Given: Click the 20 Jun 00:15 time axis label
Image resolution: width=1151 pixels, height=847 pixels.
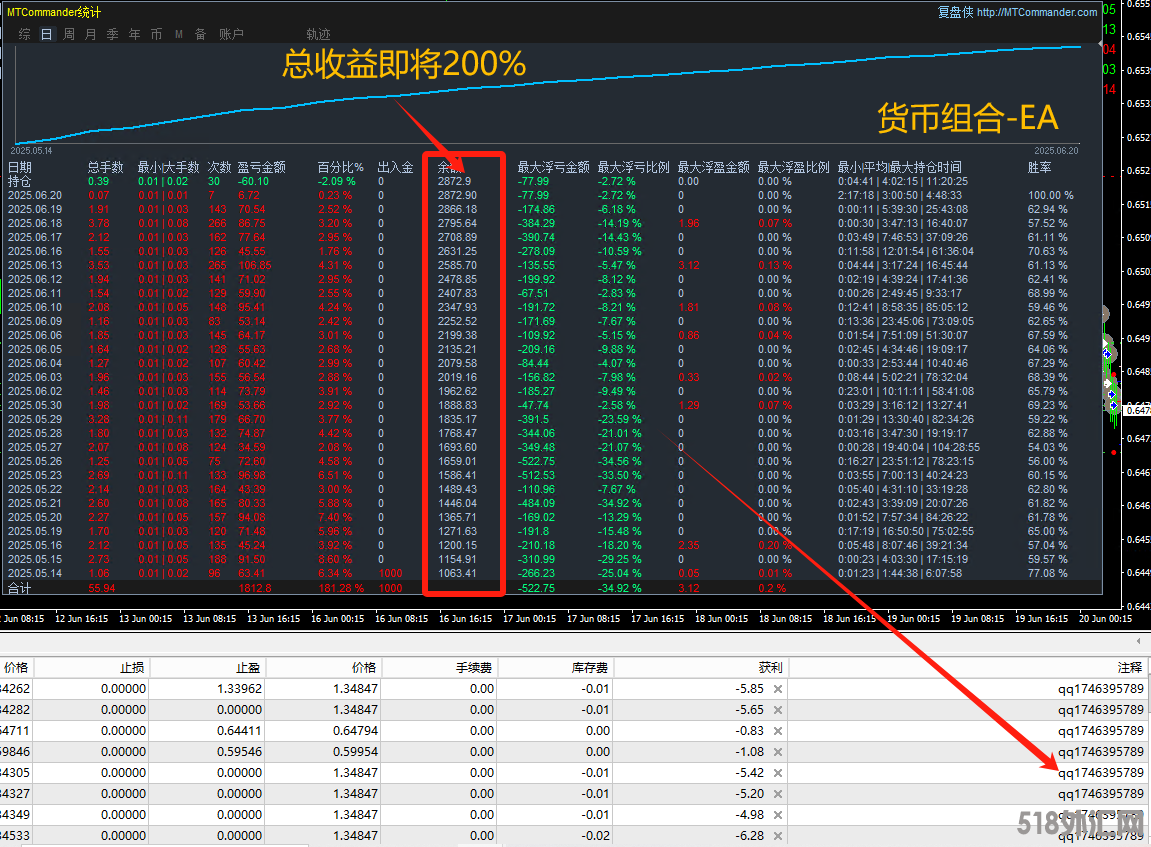Looking at the screenshot, I should (x=1105, y=619).
